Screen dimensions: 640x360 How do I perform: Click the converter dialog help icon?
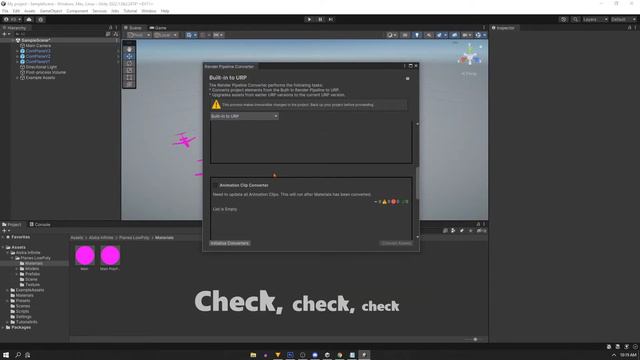coord(407,78)
